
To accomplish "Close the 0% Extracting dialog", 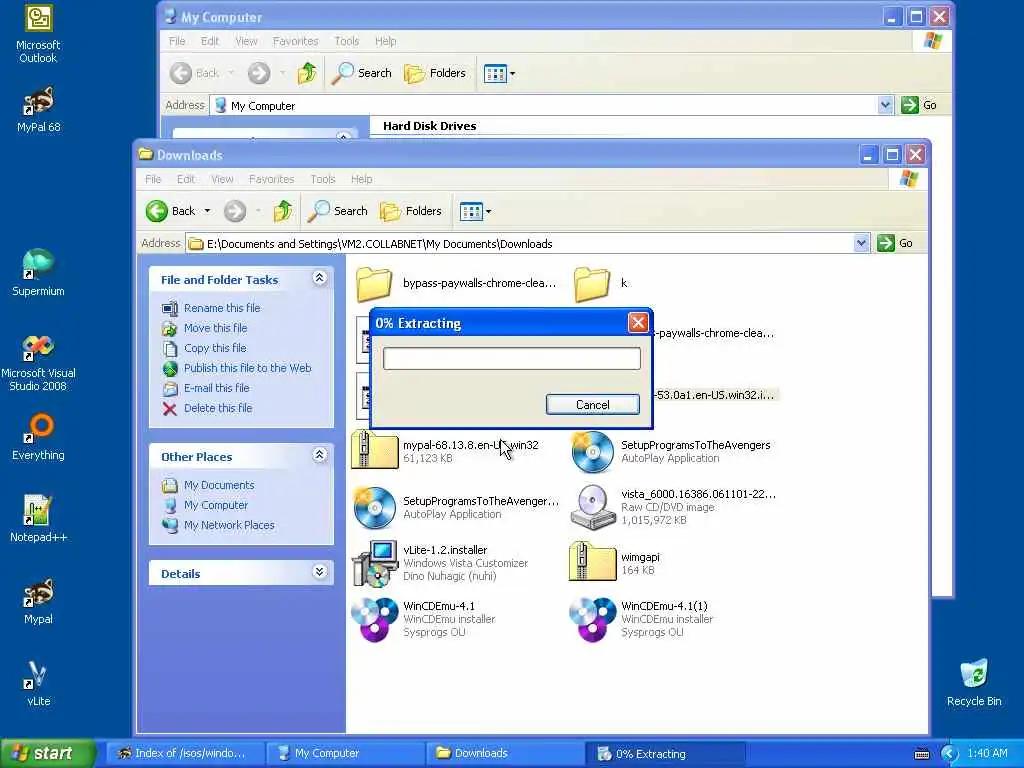I will pos(638,322).
